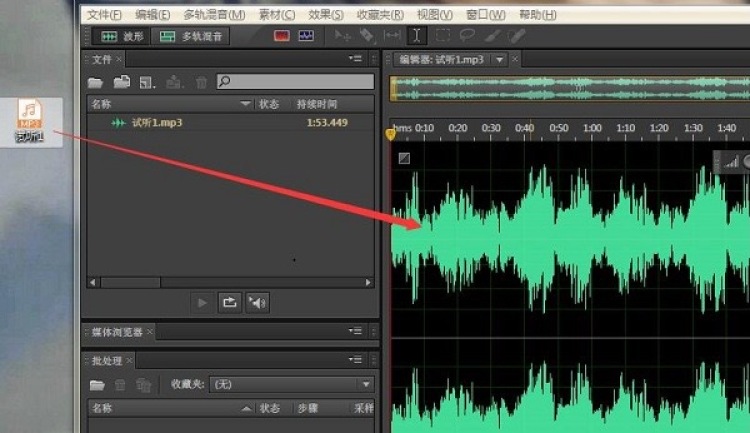
Task: Open the 名称 column dropdown arrow
Action: pos(245,104)
